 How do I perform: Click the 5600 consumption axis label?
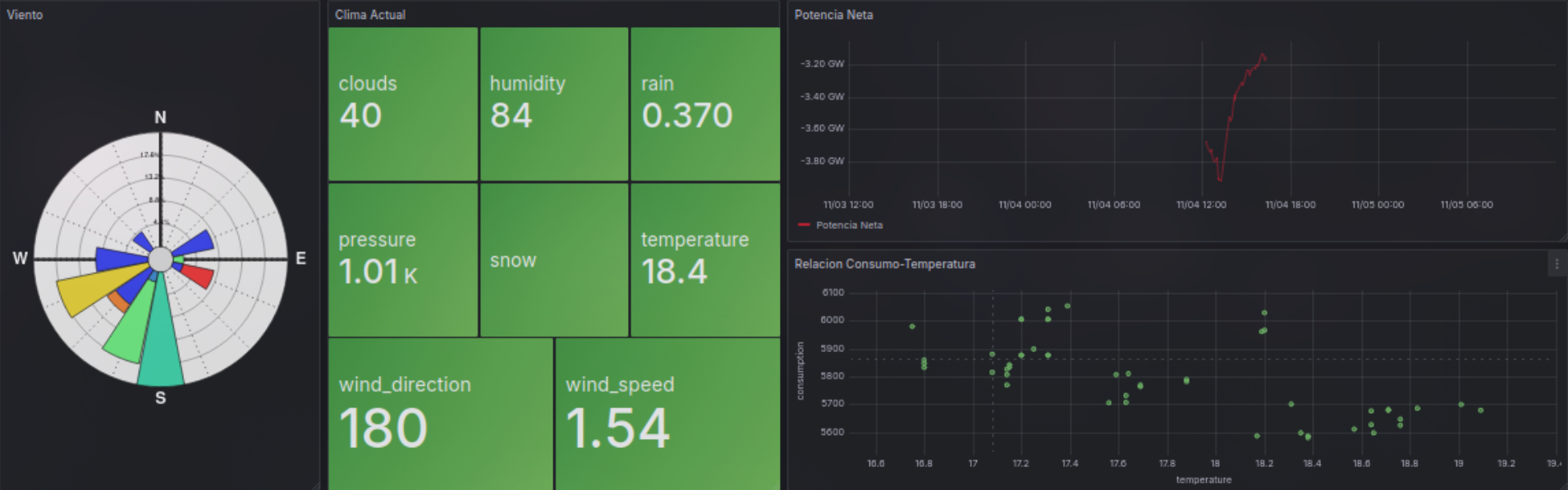point(832,433)
